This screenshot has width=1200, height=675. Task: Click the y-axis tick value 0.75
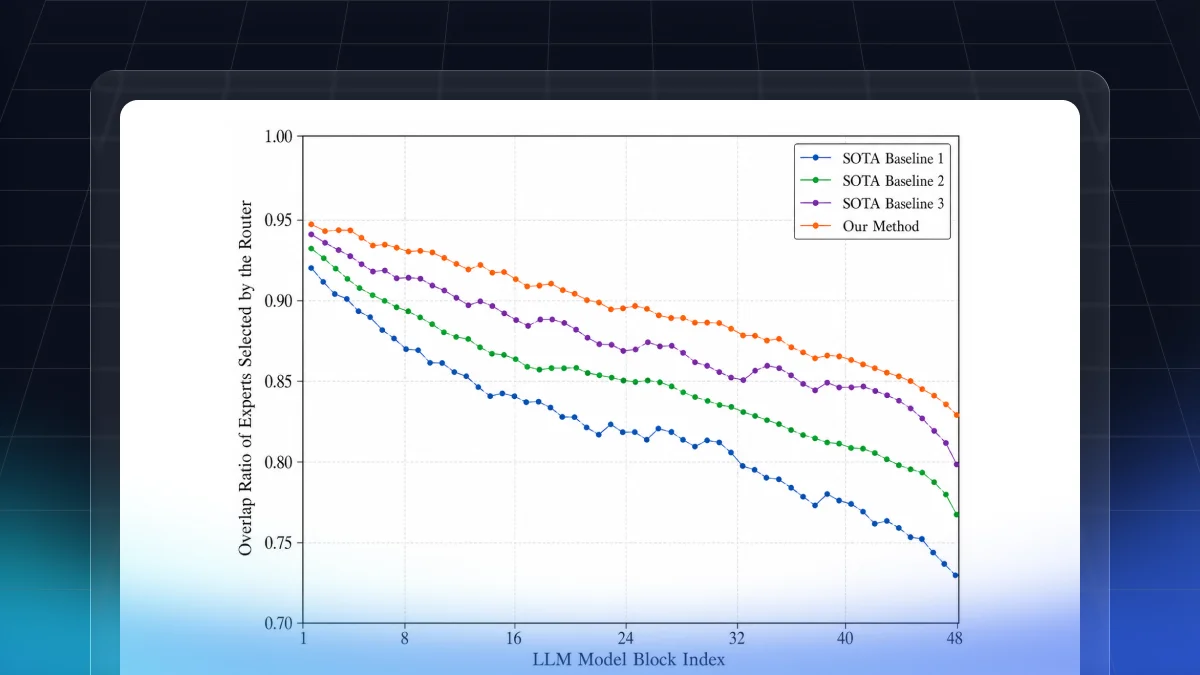[x=277, y=543]
